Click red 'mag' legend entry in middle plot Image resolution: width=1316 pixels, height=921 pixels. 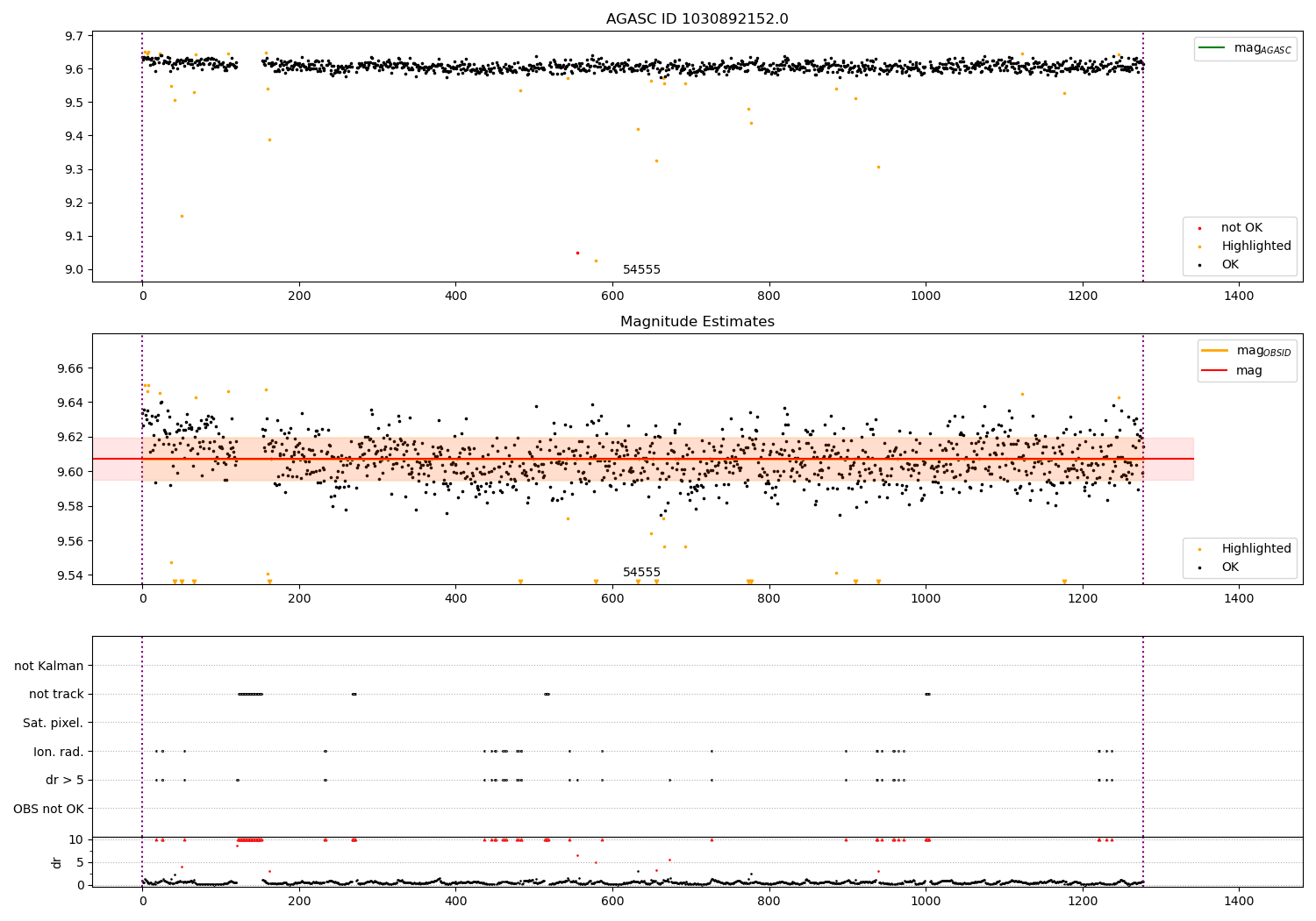click(x=1233, y=371)
